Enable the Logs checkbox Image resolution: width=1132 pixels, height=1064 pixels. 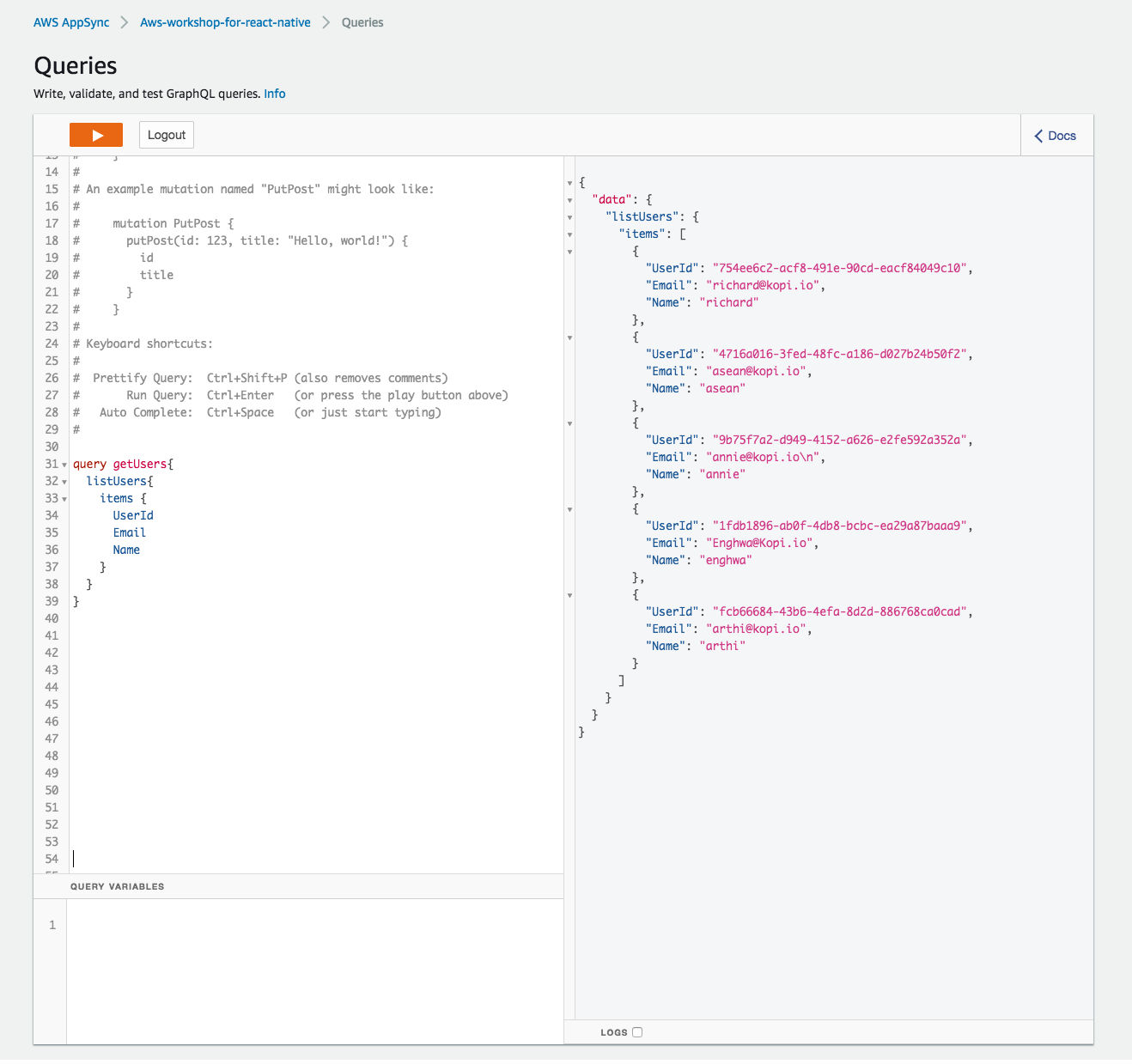click(x=637, y=1032)
